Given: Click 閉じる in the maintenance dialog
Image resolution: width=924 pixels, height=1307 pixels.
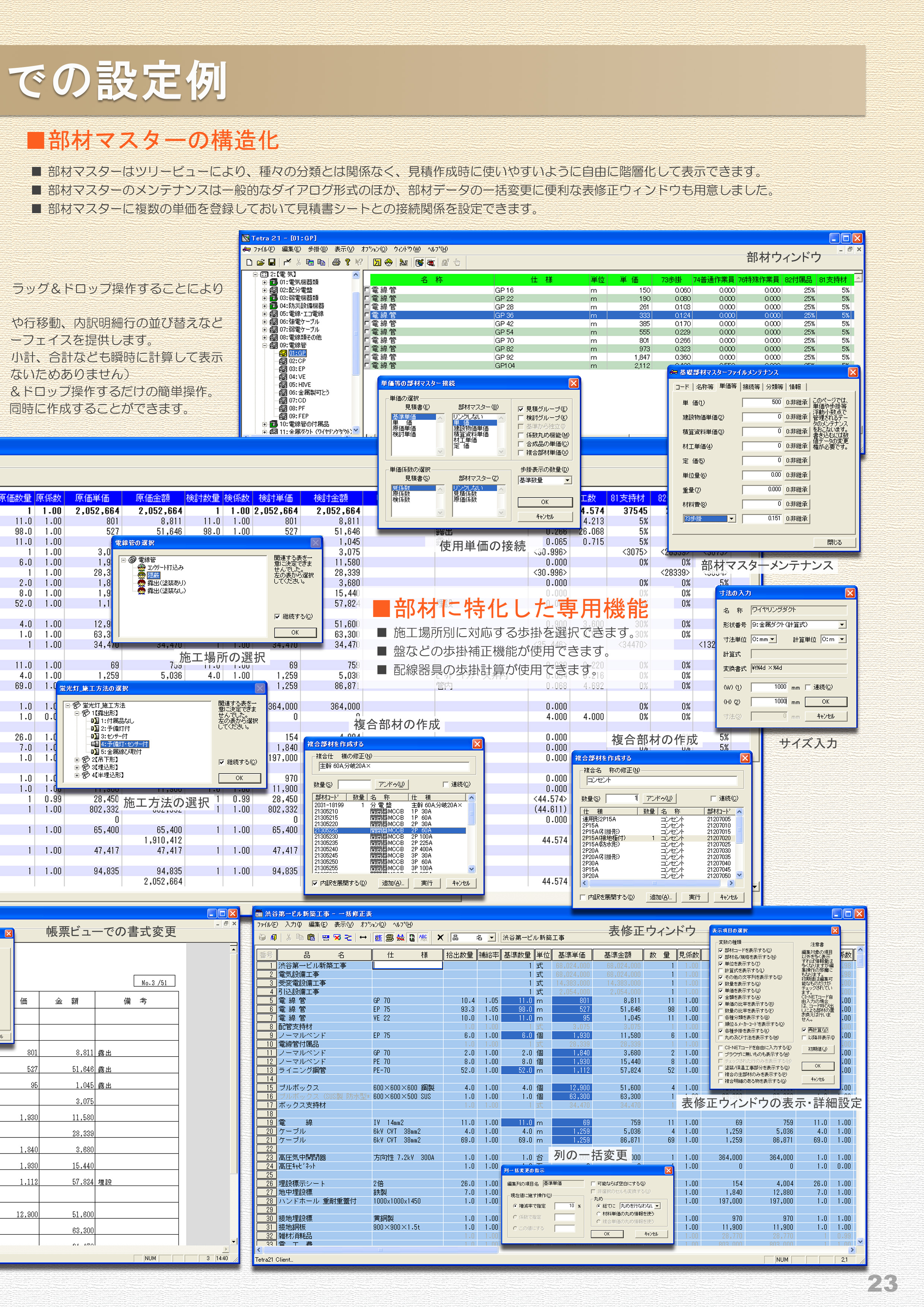Looking at the screenshot, I should click(x=835, y=542).
